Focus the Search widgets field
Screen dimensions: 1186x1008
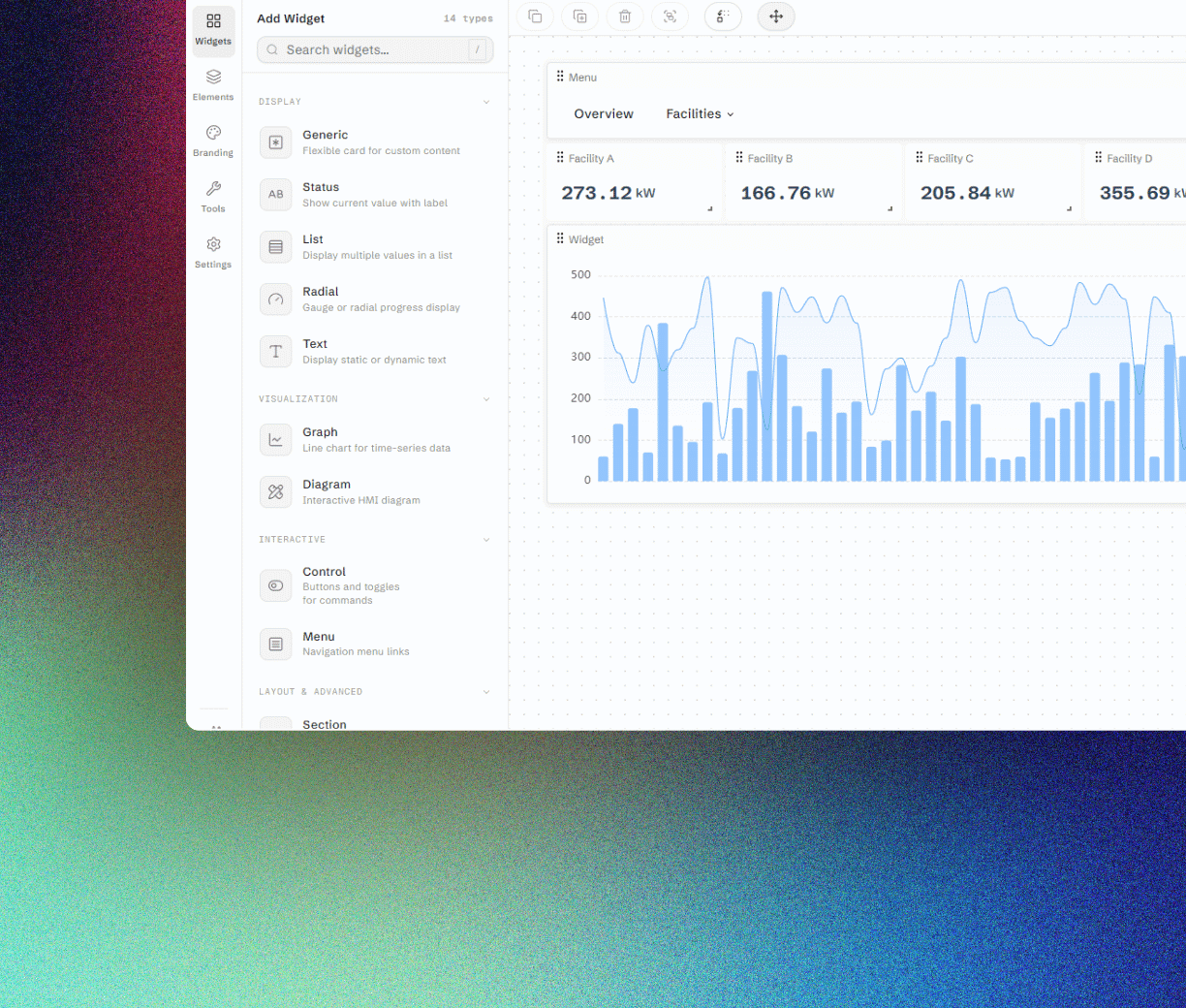[x=375, y=49]
